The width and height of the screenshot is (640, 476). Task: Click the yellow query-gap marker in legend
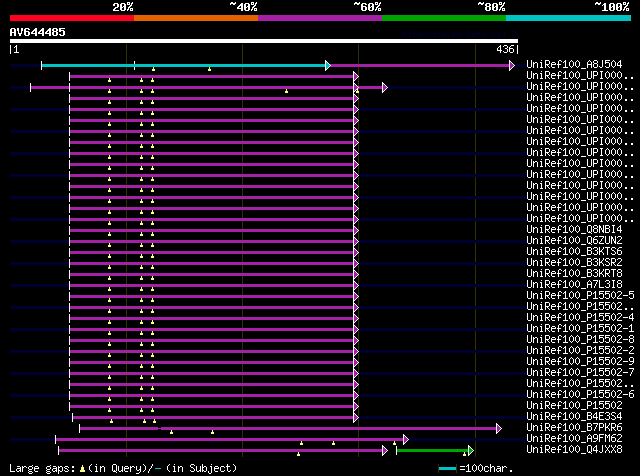tap(82, 469)
